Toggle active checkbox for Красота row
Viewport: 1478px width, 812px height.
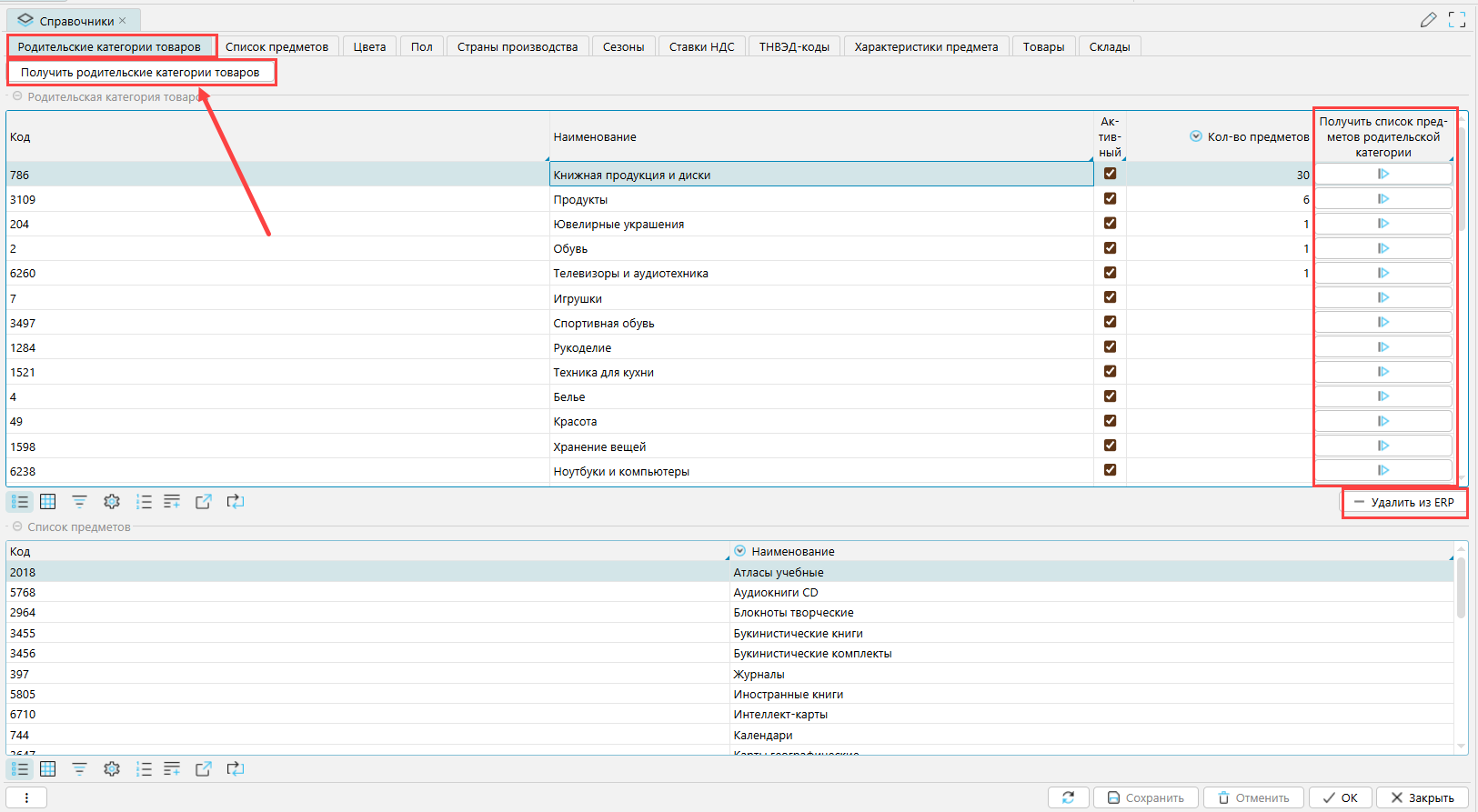point(1110,421)
